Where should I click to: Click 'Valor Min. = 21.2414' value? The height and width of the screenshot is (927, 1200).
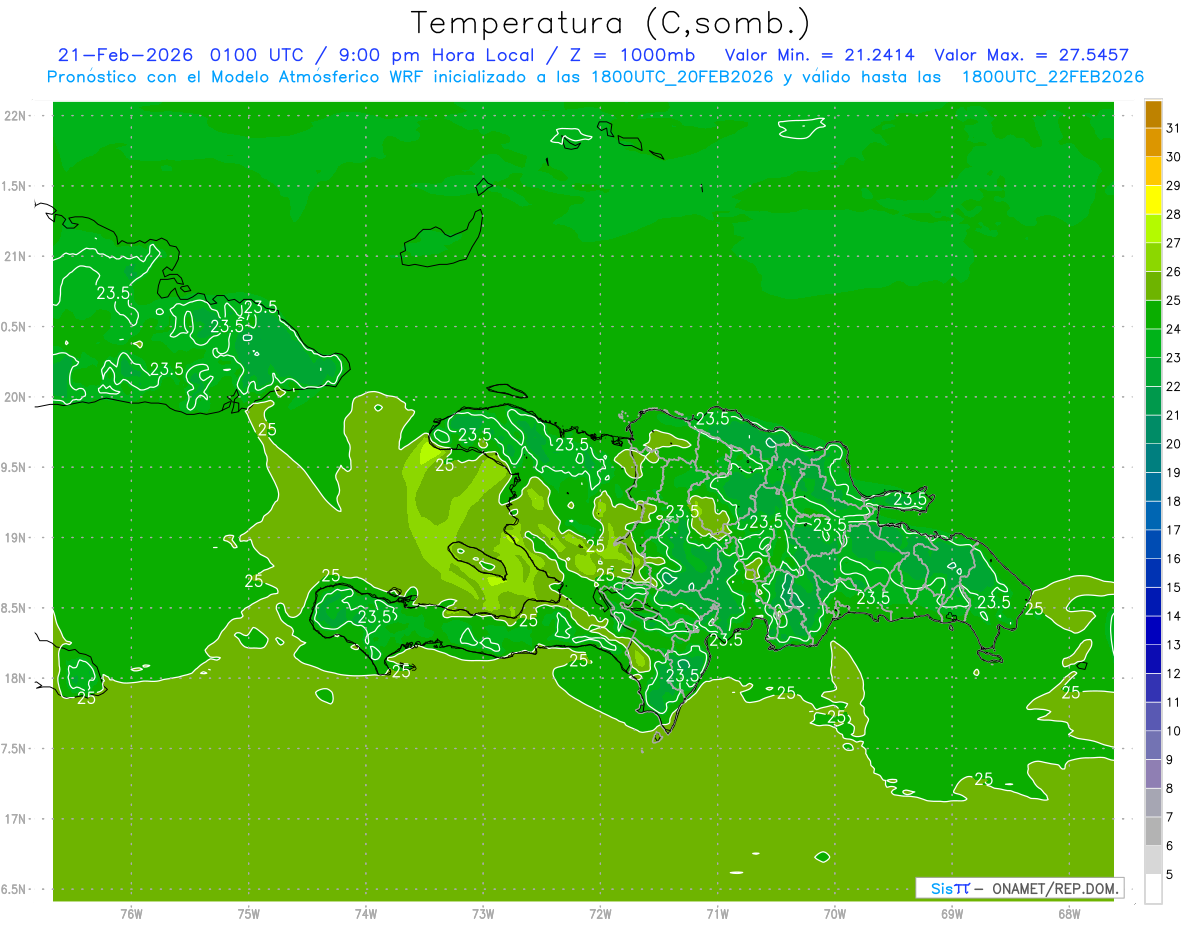[x=818, y=55]
